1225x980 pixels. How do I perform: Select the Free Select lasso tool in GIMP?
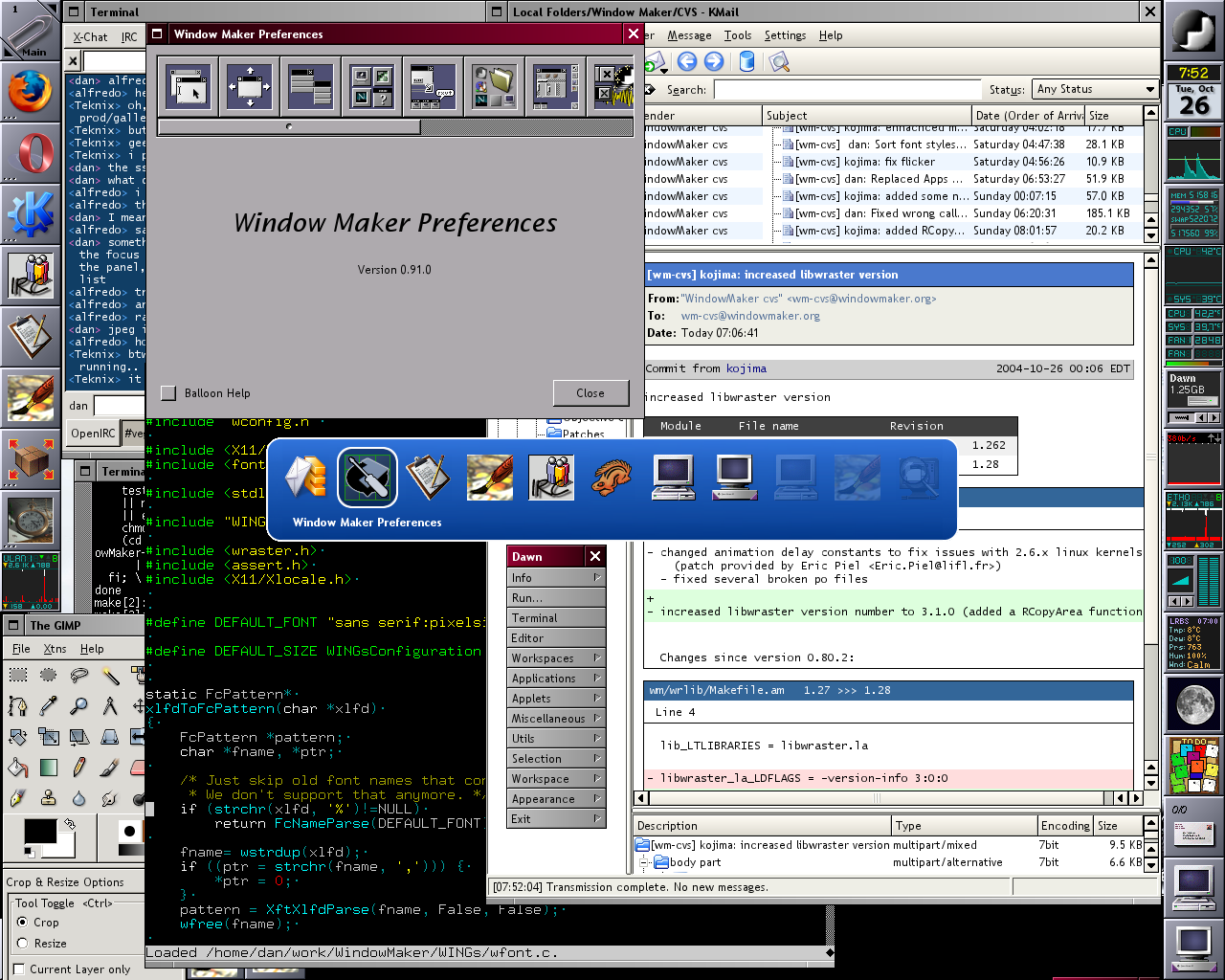tap(79, 676)
